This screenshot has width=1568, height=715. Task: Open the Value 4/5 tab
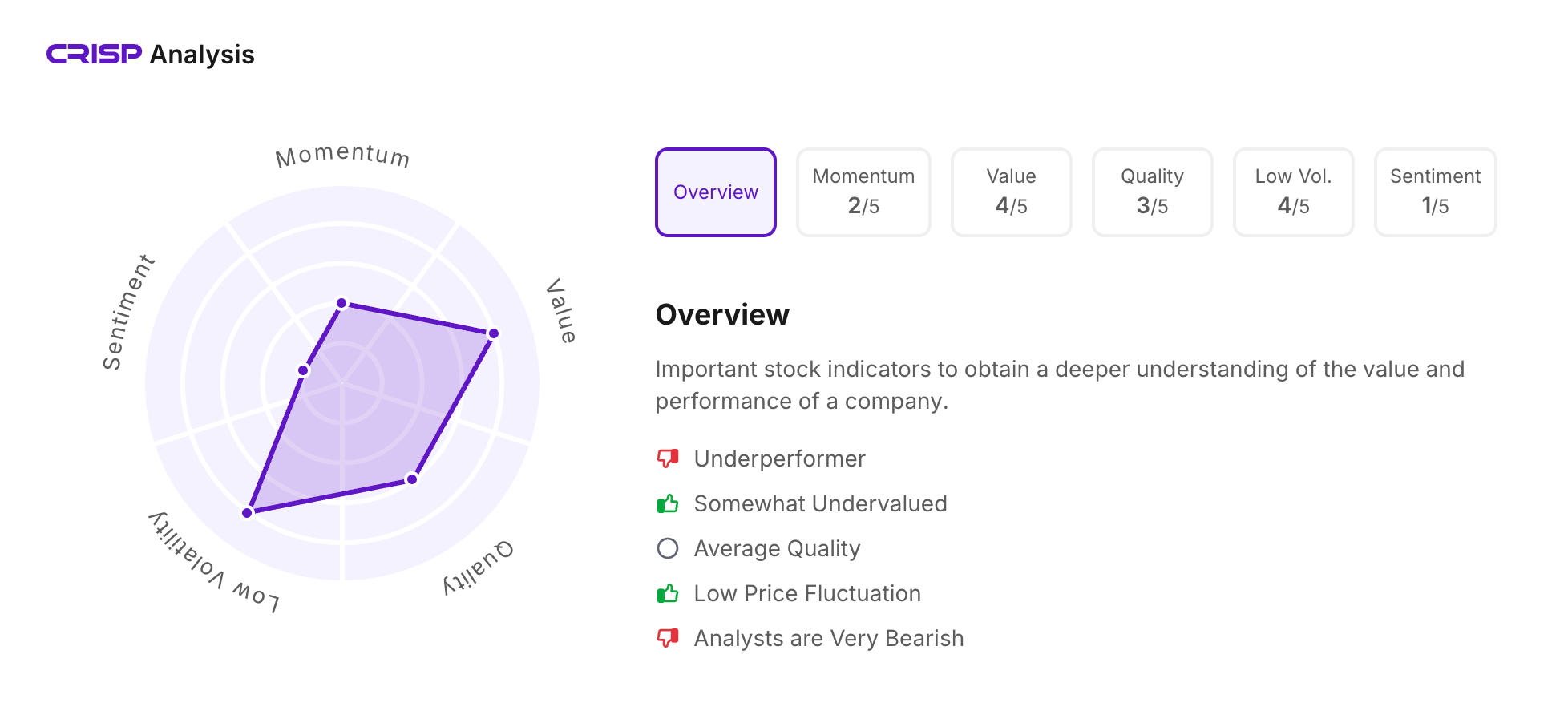point(1011,192)
